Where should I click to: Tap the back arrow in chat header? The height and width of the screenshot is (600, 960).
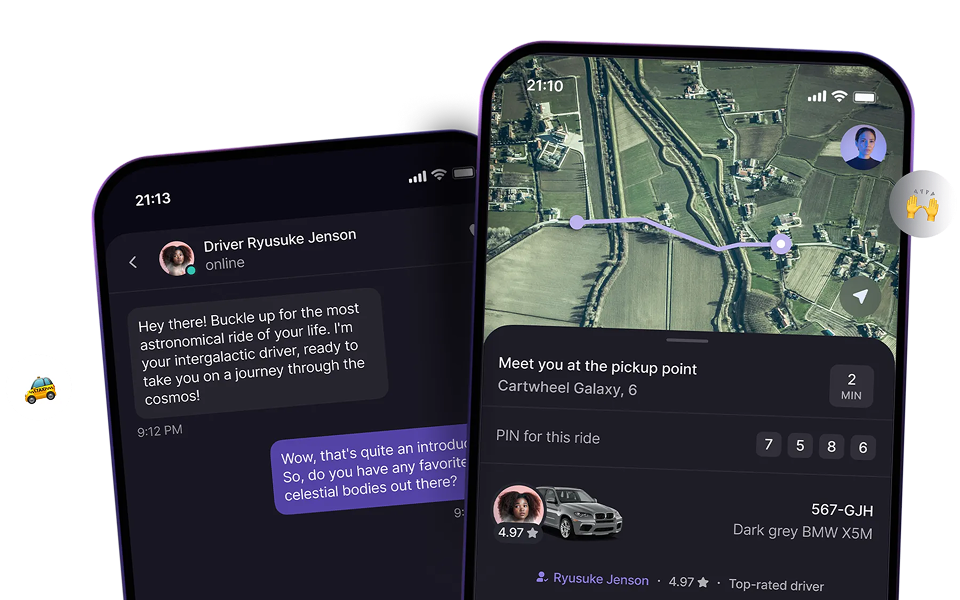tap(133, 262)
